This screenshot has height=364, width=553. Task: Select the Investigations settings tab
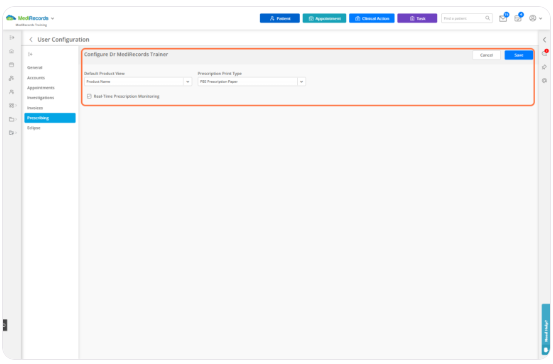(x=41, y=98)
